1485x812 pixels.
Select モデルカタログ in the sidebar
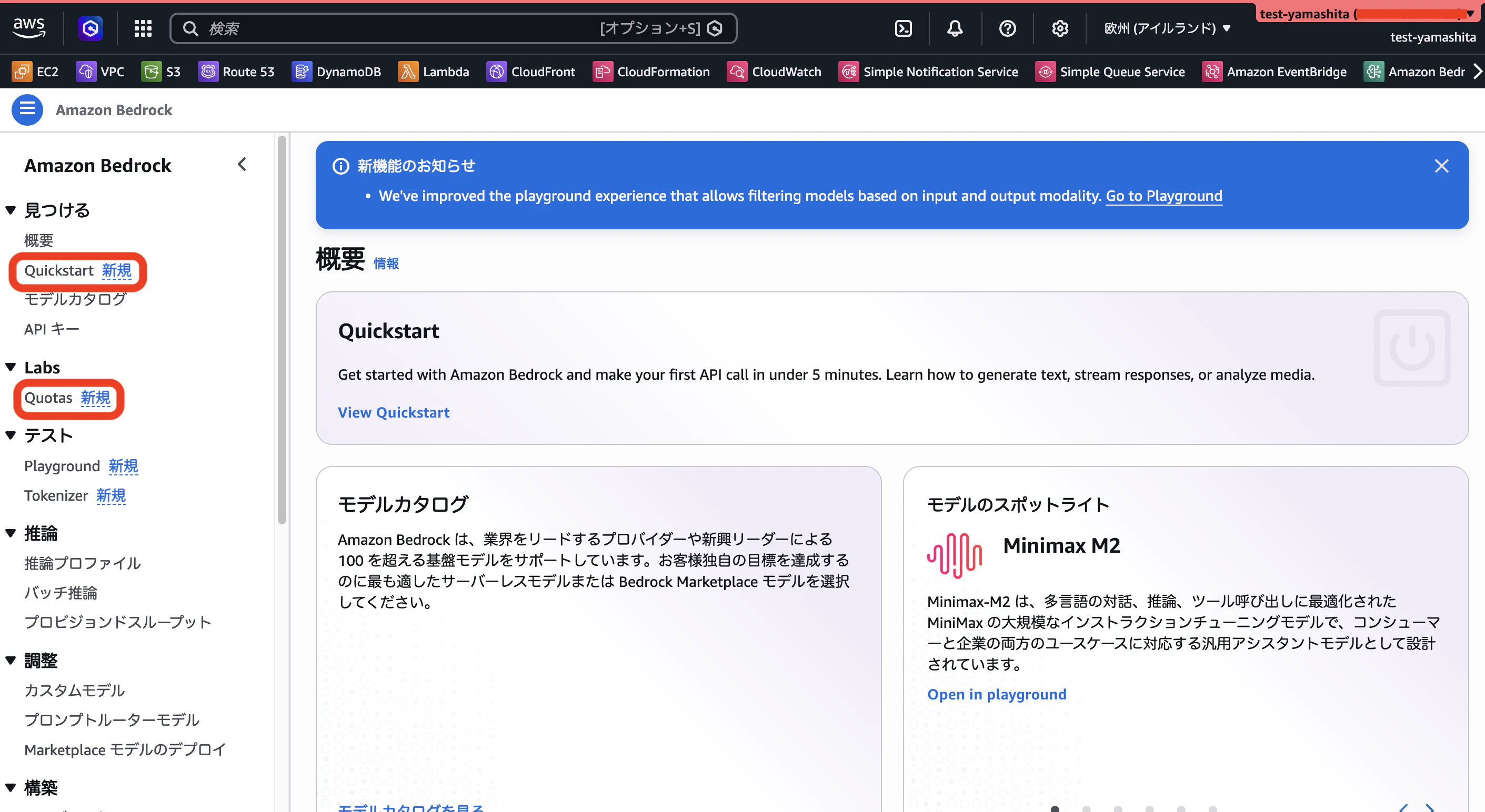pyautogui.click(x=75, y=299)
